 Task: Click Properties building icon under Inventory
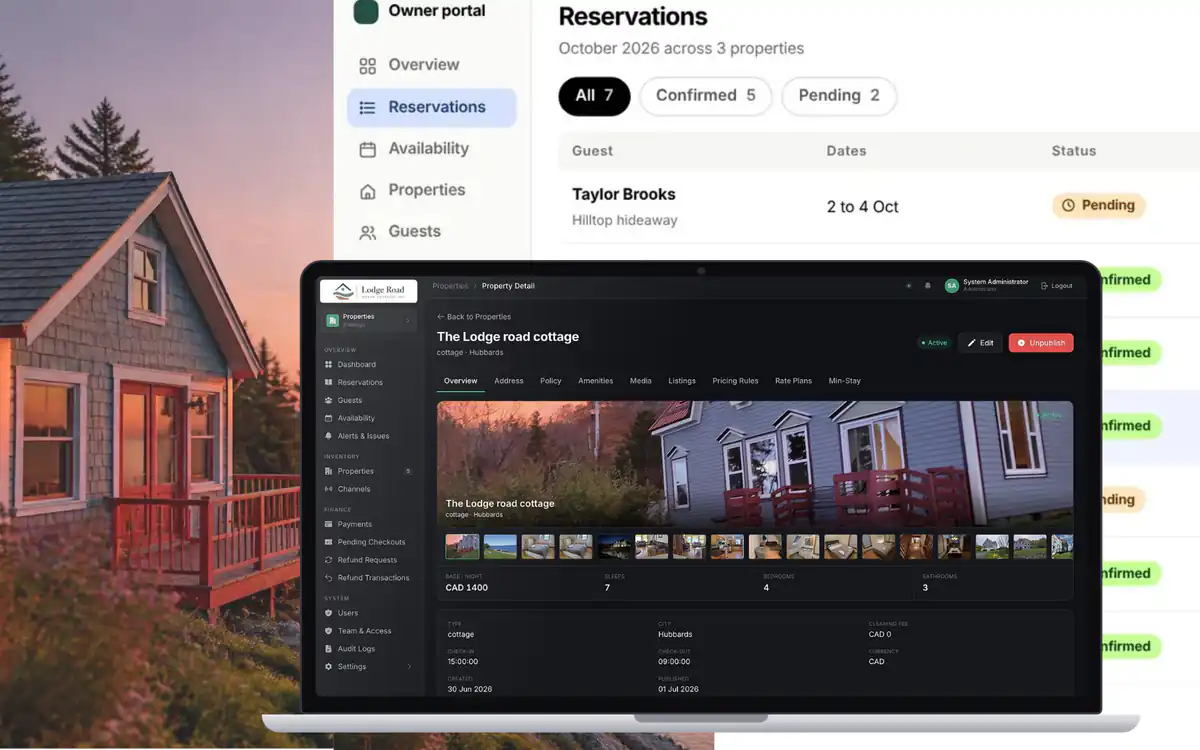tap(328, 471)
